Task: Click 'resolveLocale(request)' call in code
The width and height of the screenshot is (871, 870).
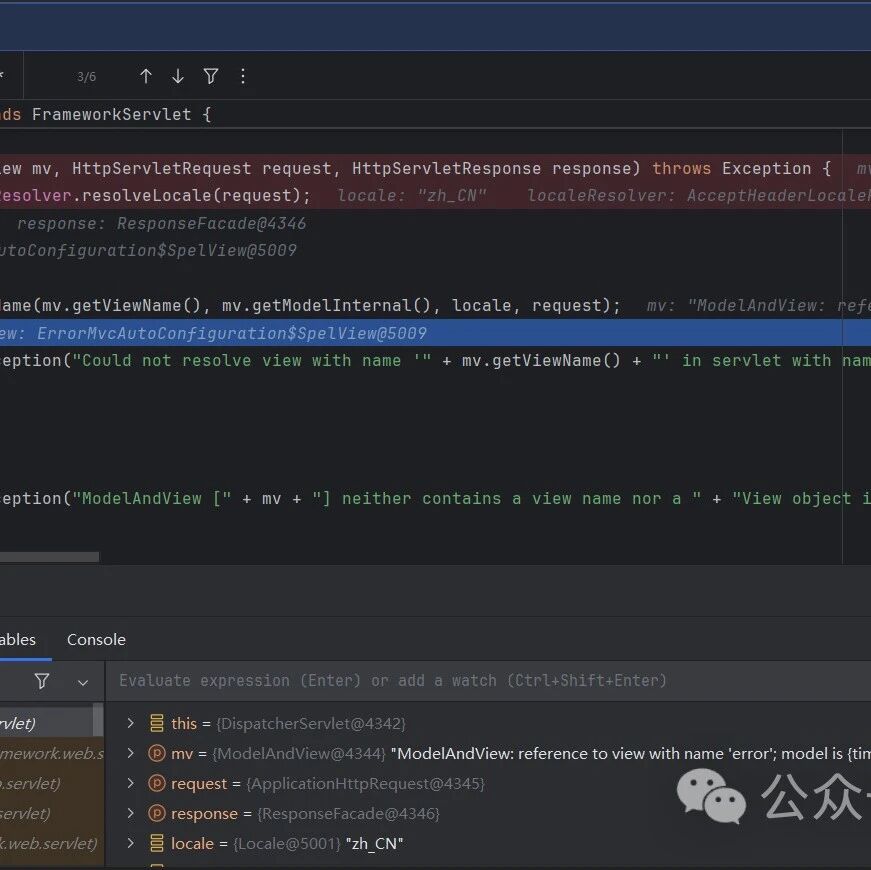Action: coord(191,196)
